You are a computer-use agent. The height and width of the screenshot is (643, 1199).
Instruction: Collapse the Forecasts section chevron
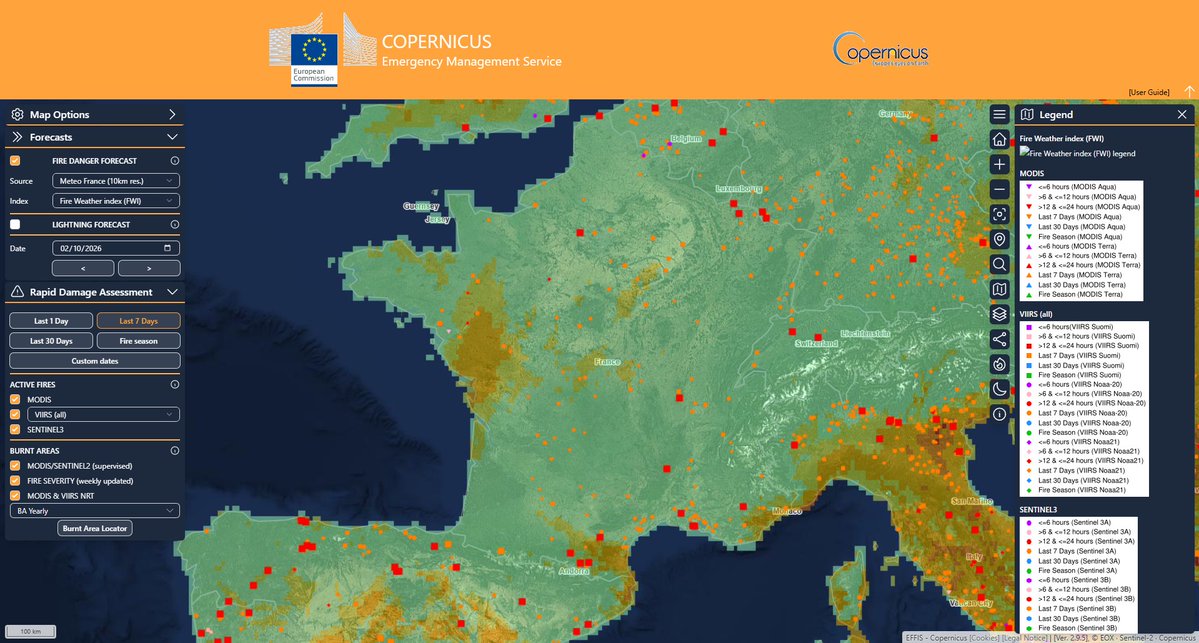coord(172,137)
